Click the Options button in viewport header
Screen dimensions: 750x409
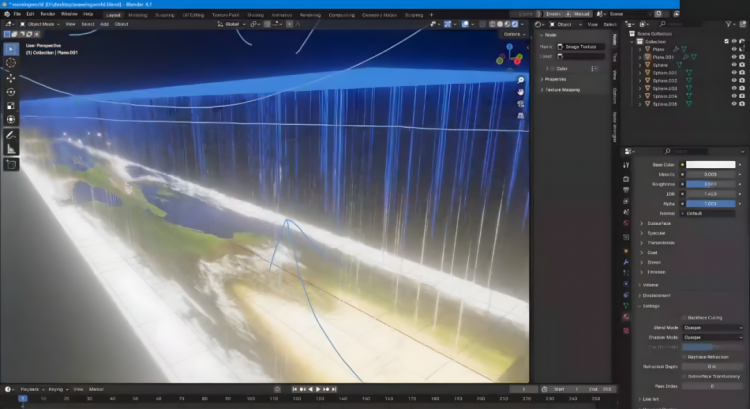click(514, 34)
